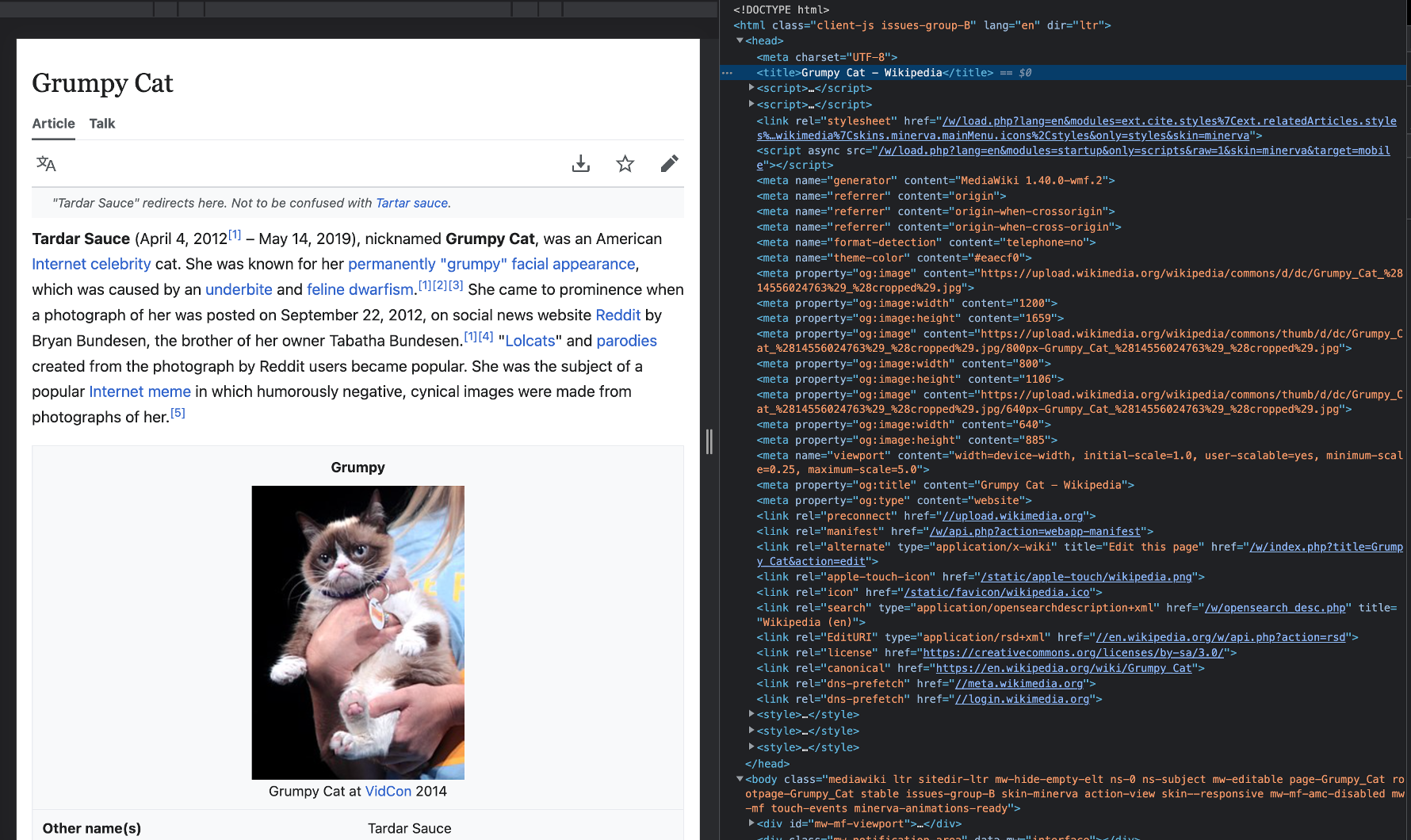The image size is (1411, 840).
Task: Click the Grumpy Cat photo thumbnail
Action: click(358, 632)
